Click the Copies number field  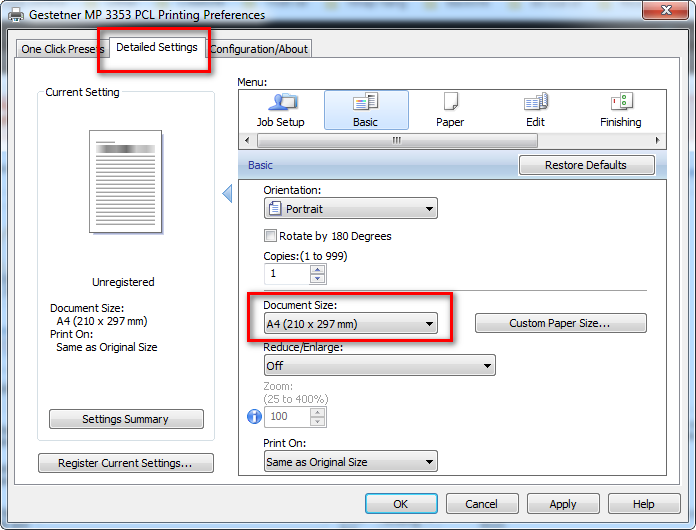288,274
